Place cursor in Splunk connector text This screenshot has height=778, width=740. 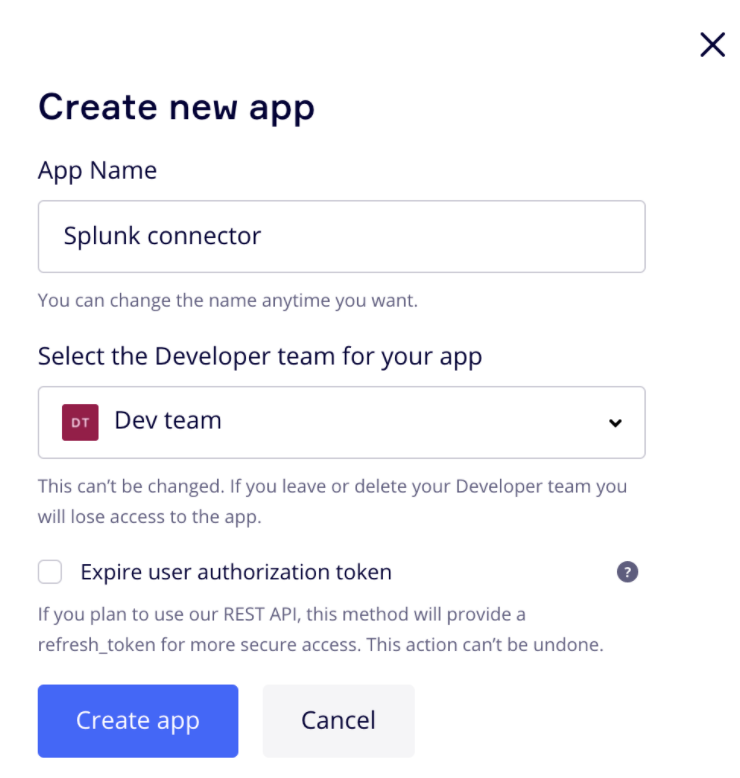(x=162, y=236)
